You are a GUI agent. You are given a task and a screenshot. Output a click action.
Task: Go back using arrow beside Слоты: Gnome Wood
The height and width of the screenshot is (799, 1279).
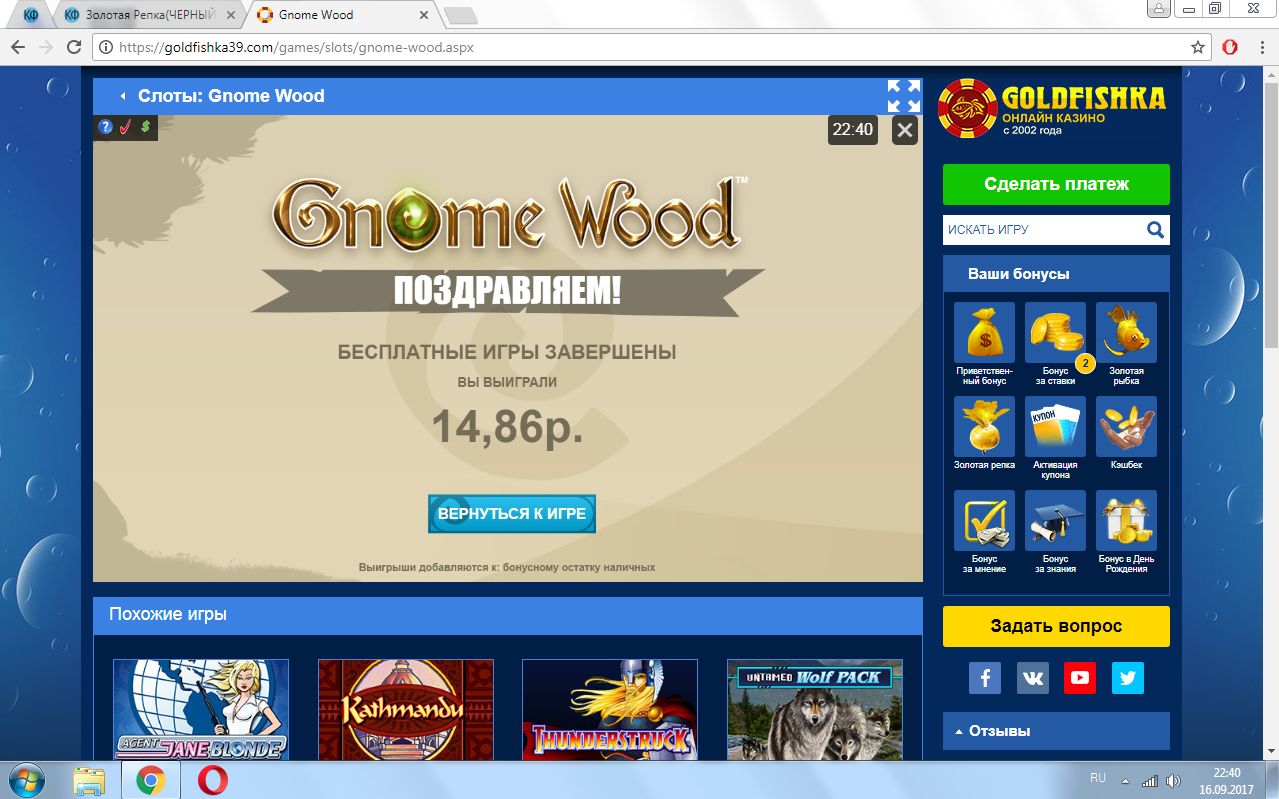pos(122,96)
